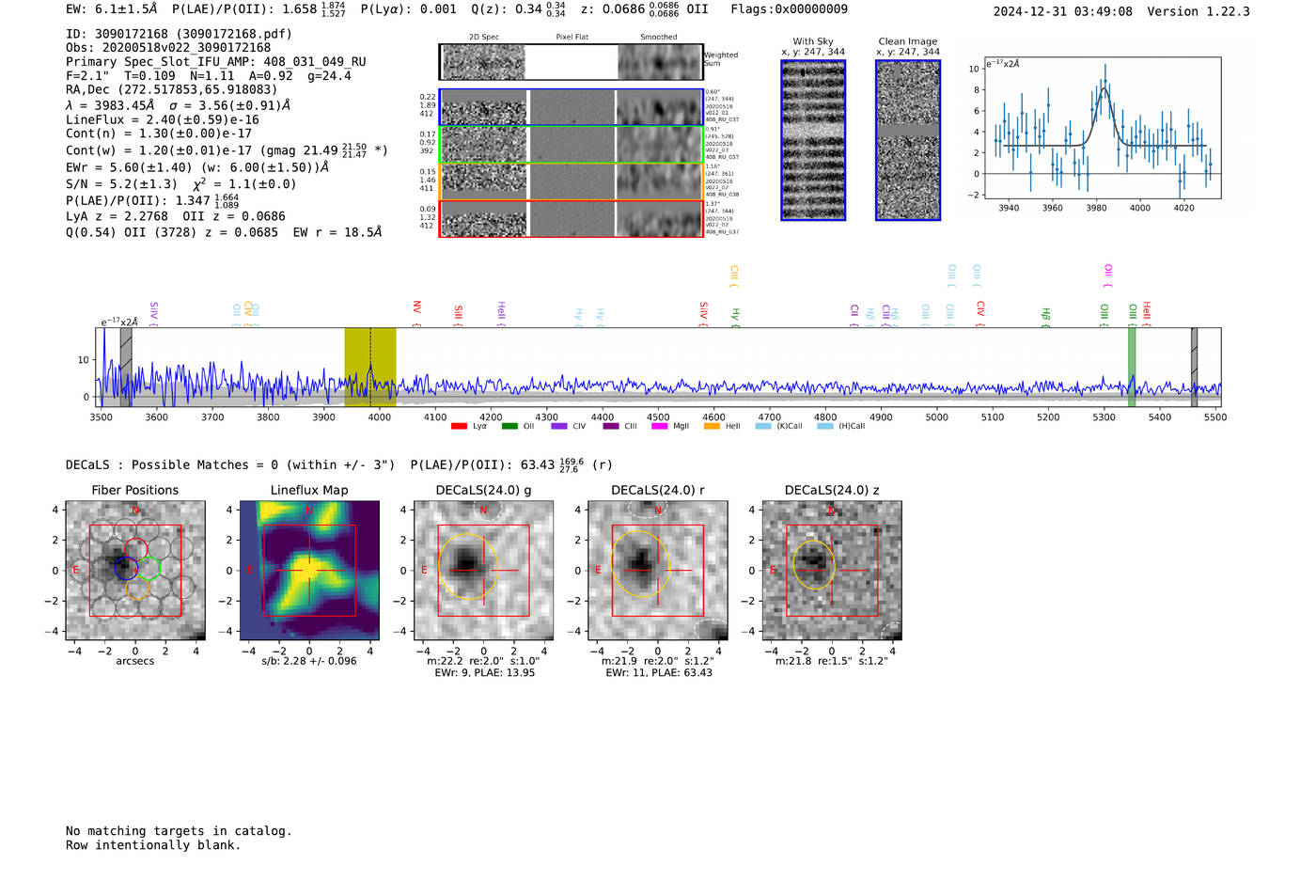The height and width of the screenshot is (896, 1316).
Task: Select the orange-bordered 2D fiber spectrum row
Action: (x=571, y=181)
